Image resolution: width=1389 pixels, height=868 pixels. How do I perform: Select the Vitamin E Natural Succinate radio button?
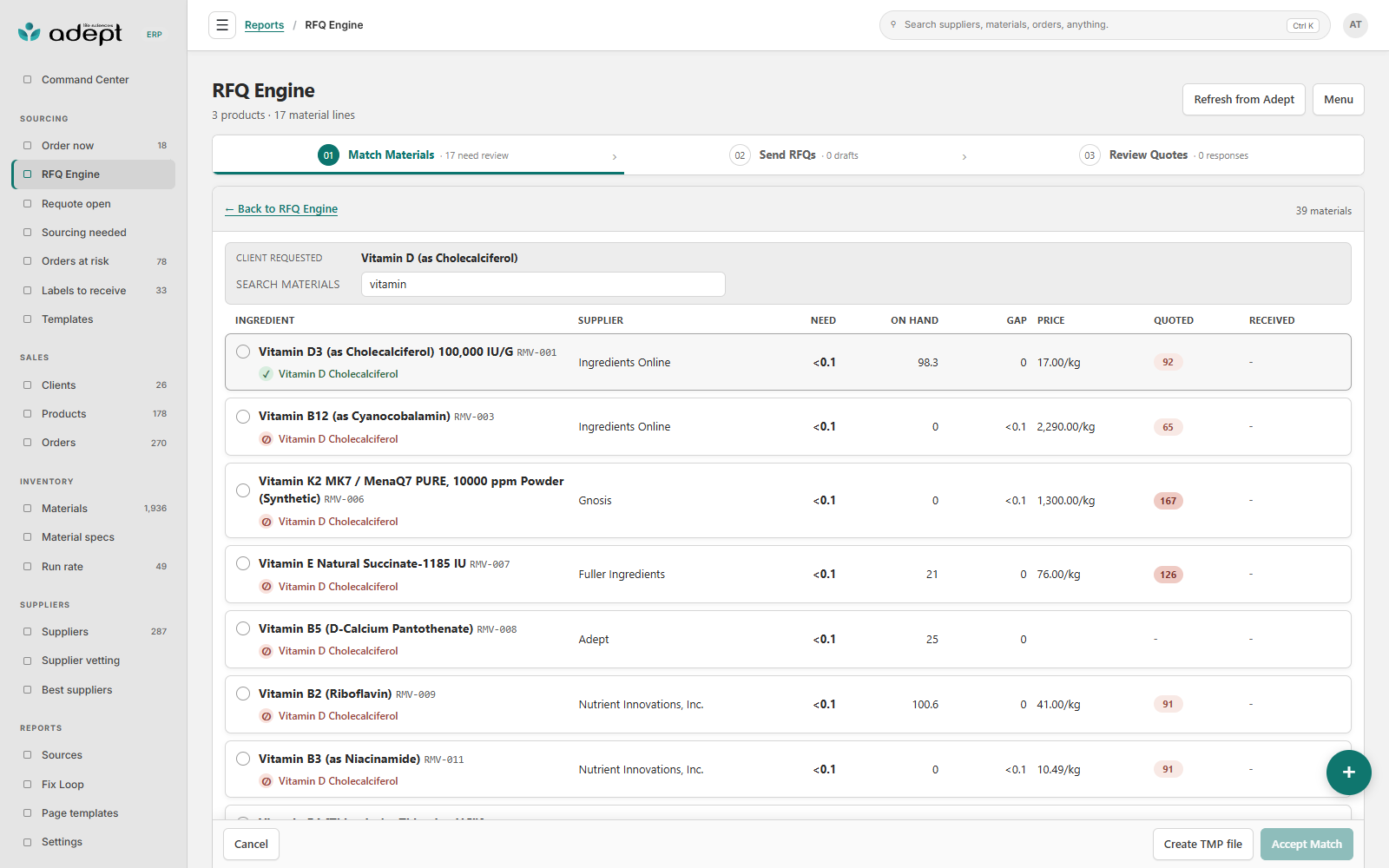point(243,563)
